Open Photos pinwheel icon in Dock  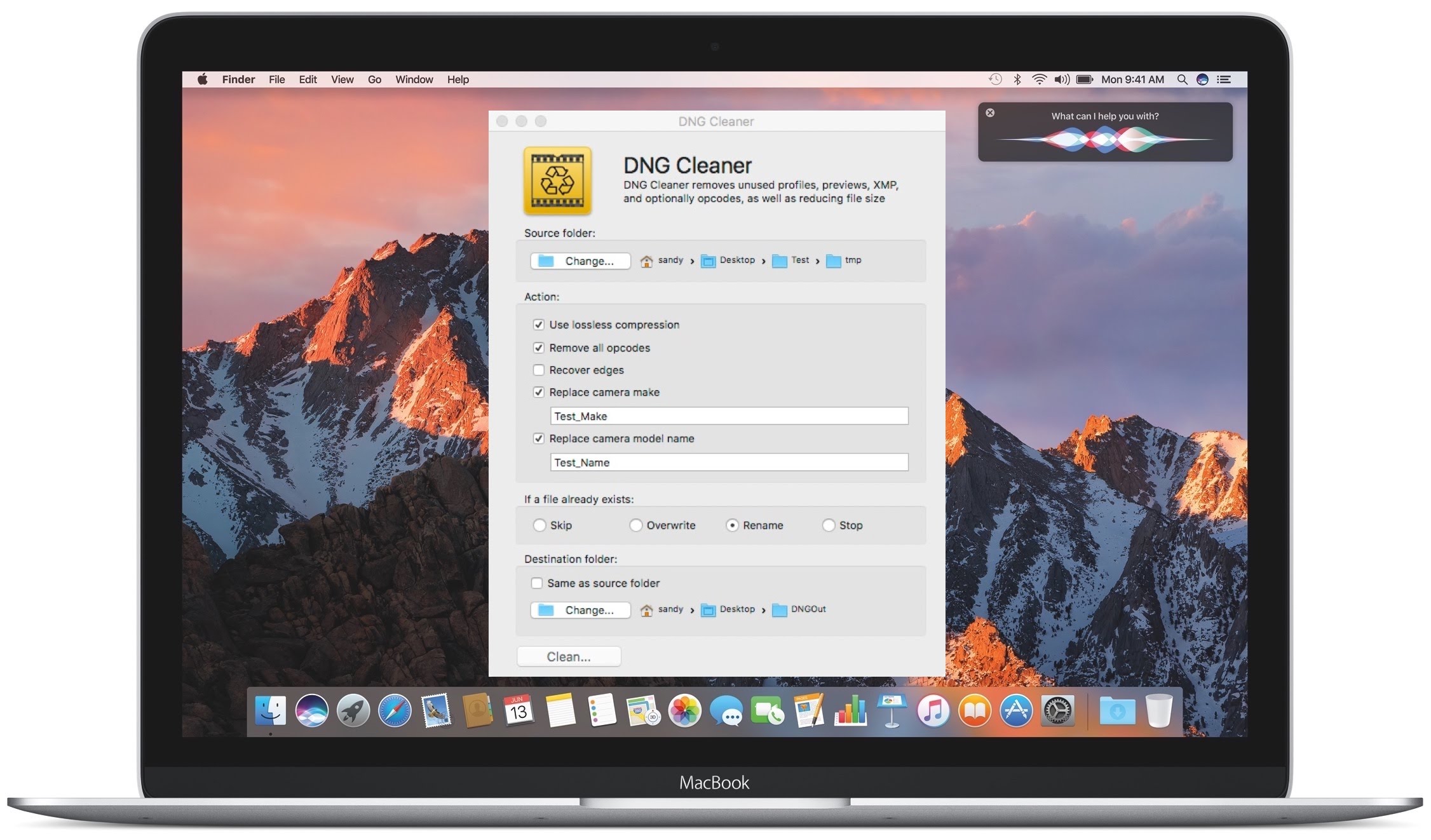point(685,710)
